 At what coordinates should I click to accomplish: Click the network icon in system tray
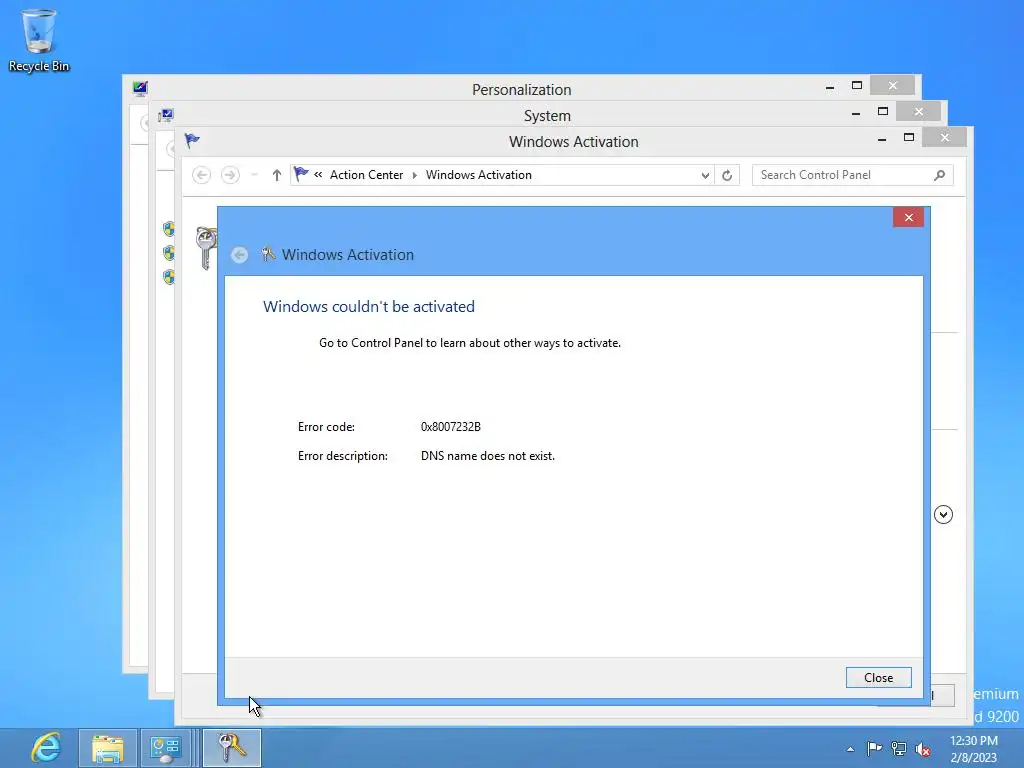[x=899, y=749]
